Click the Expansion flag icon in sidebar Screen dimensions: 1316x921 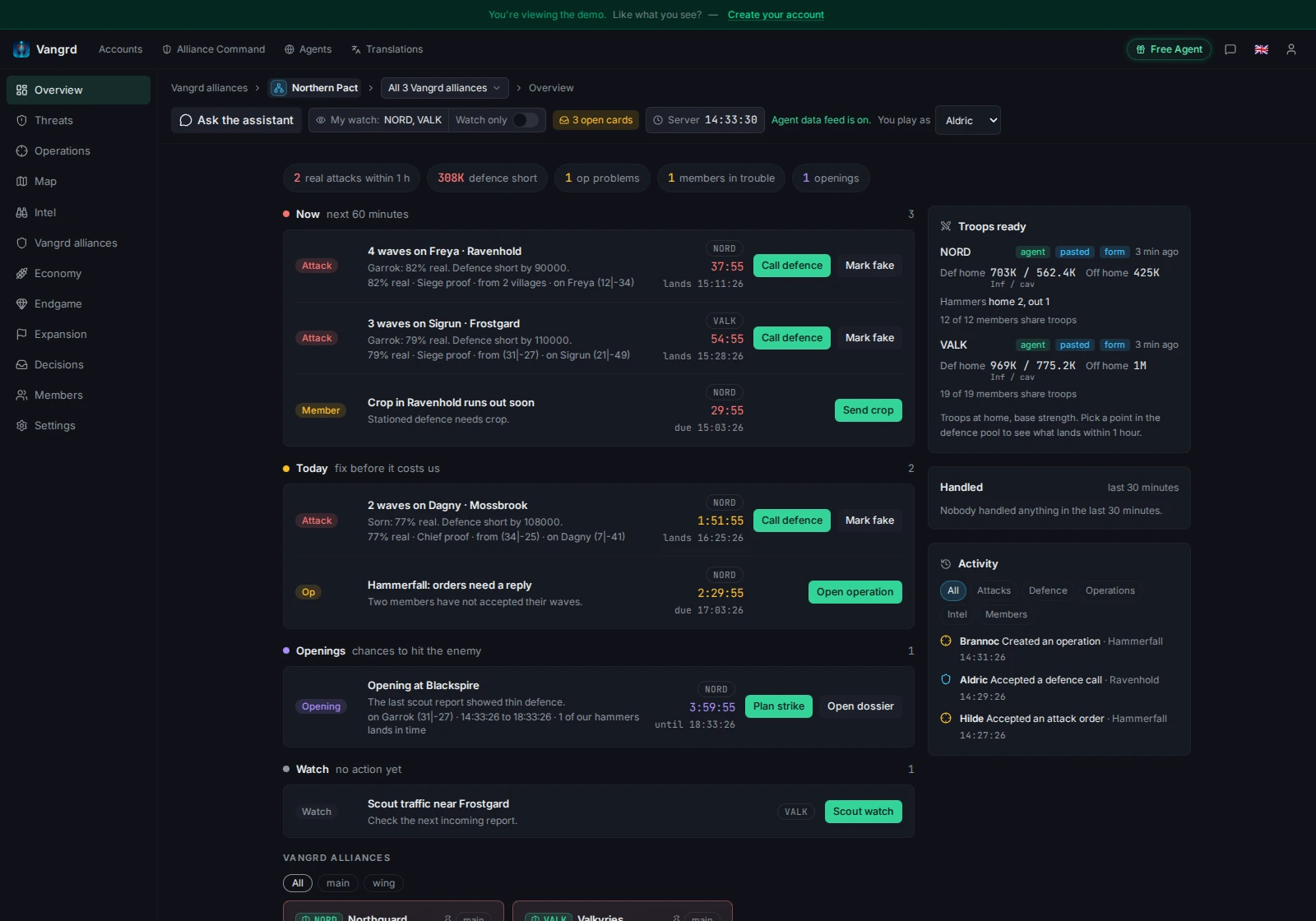pos(22,334)
